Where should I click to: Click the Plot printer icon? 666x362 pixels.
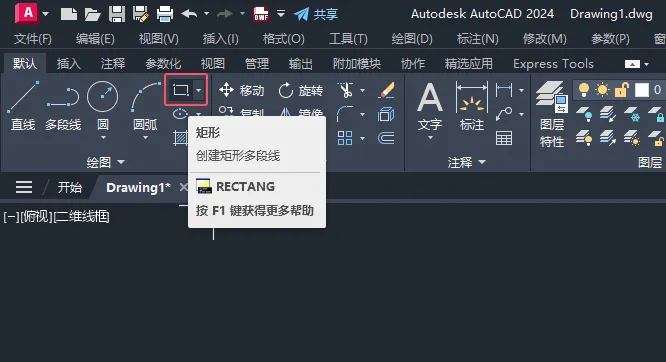(165, 14)
